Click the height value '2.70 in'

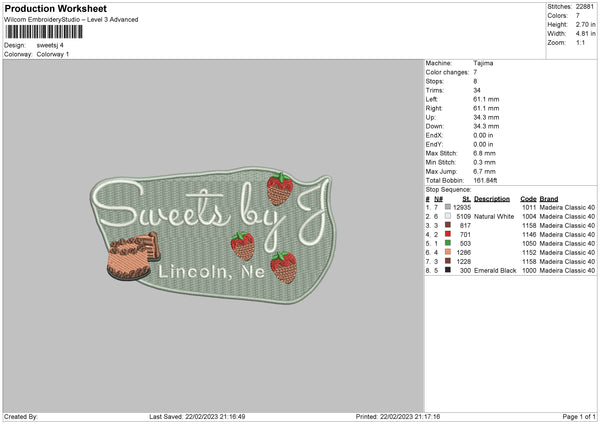[585, 24]
